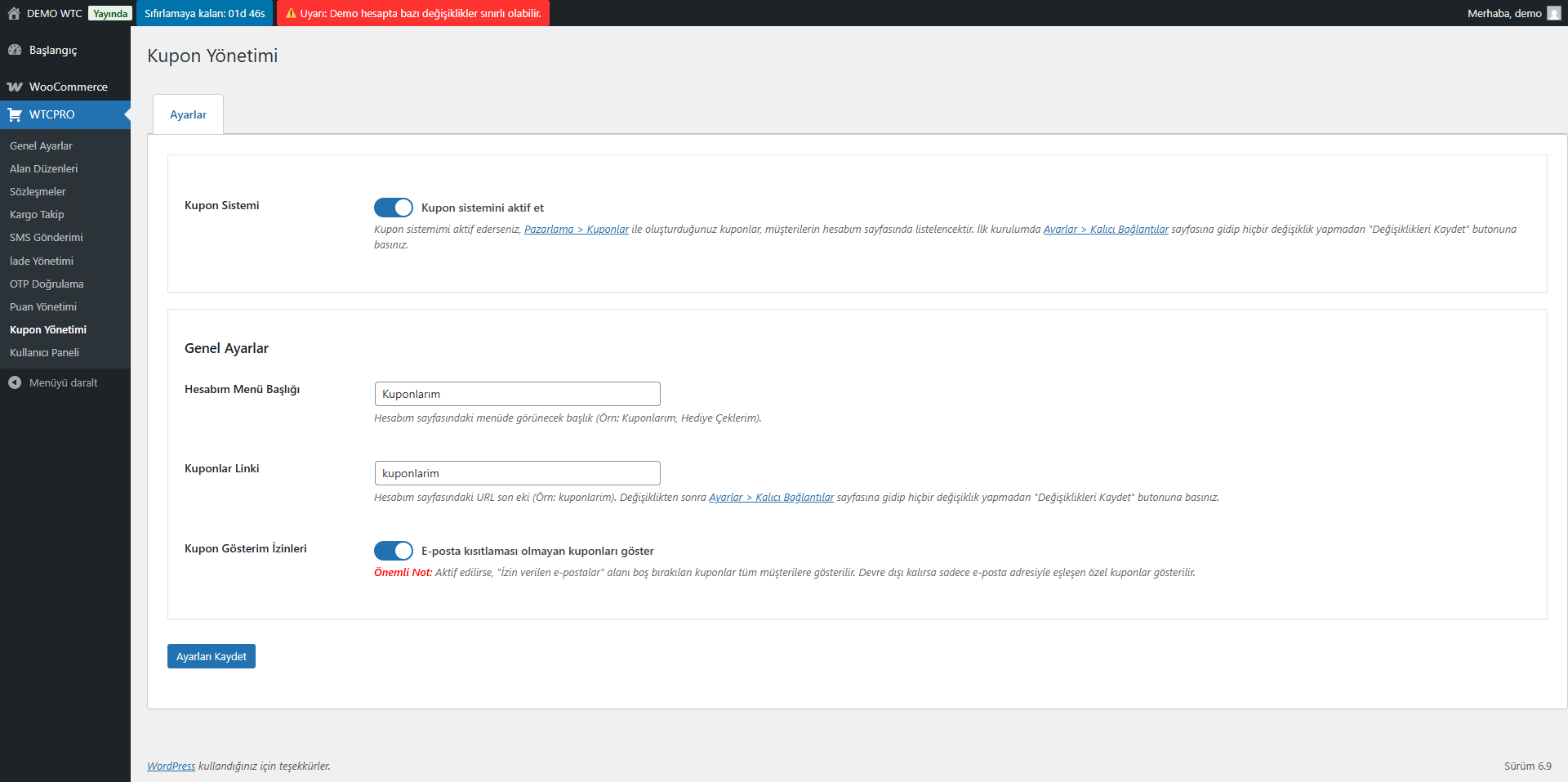
Task: Toggle Kupon sistemini aktif et switch
Action: (x=393, y=208)
